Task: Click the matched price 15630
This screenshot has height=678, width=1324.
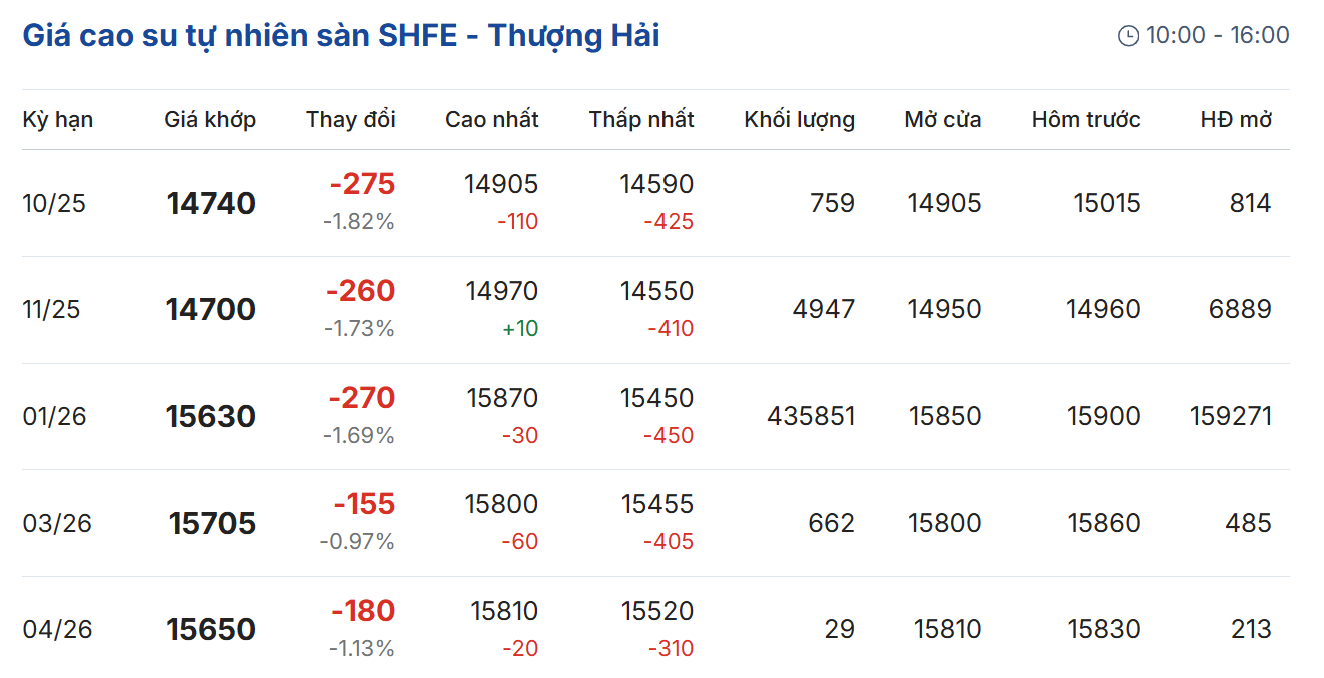Action: (211, 417)
